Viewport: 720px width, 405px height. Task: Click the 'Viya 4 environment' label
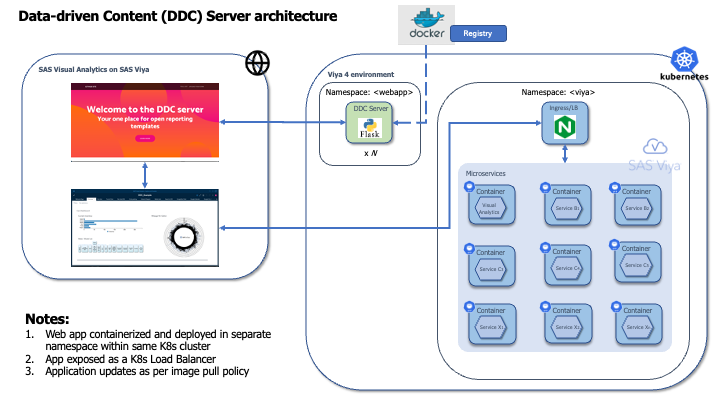point(360,74)
